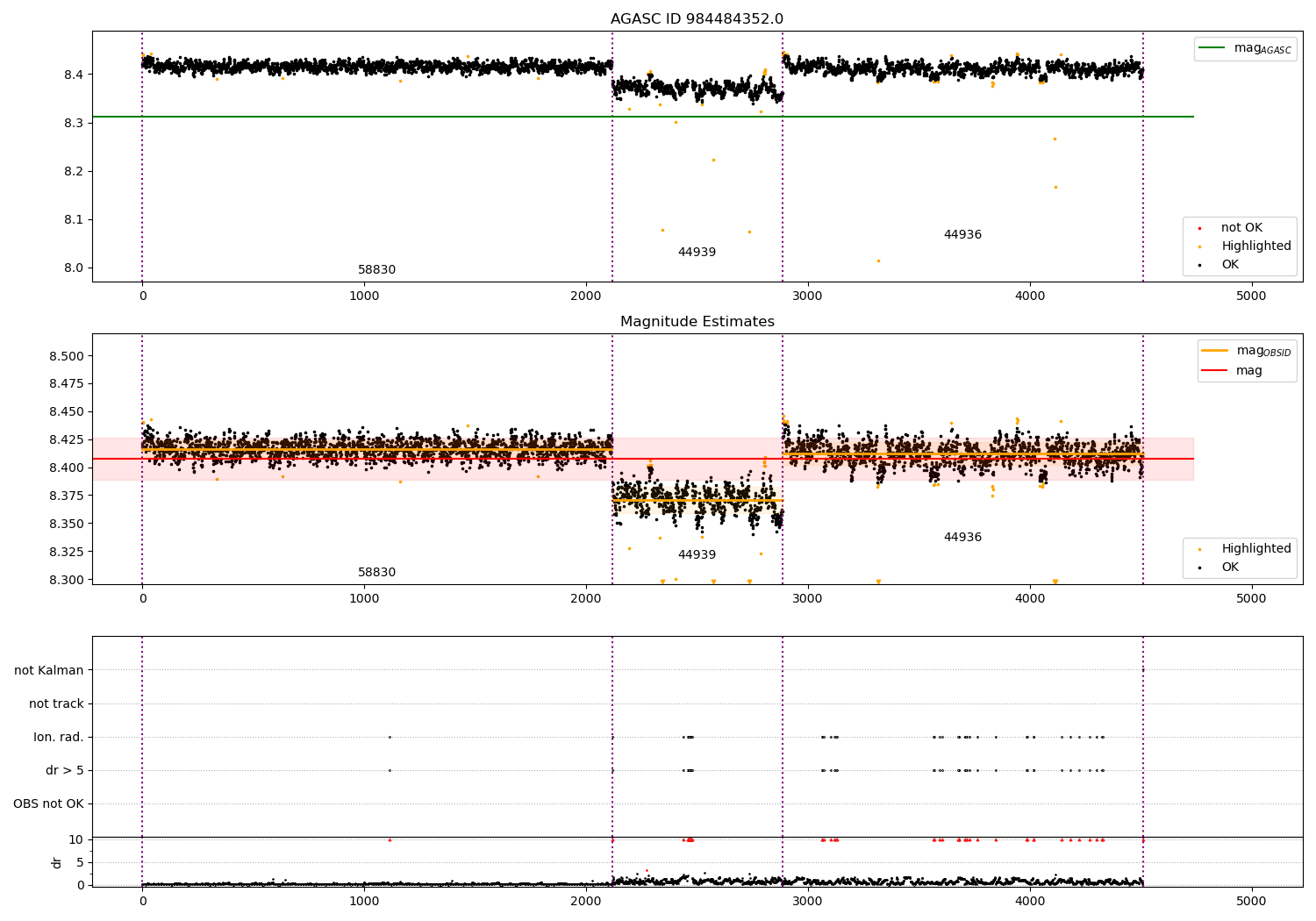Select the orange mag OBSID legend entry

click(x=1247, y=351)
